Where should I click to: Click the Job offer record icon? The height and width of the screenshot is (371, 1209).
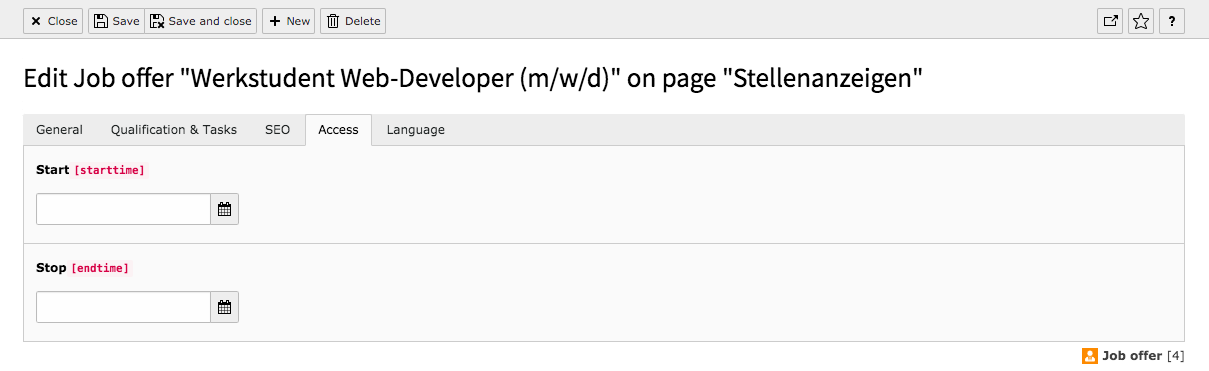tap(1090, 356)
